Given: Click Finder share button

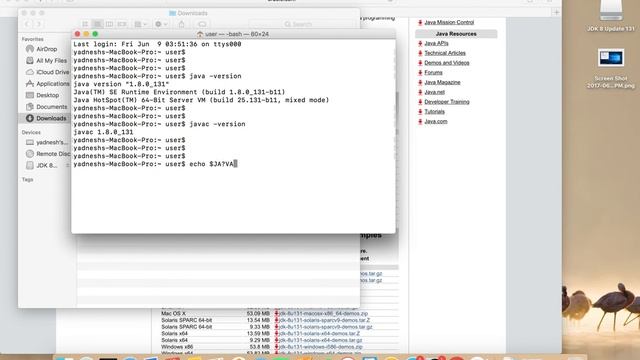Looking at the screenshot, I should (x=182, y=24).
